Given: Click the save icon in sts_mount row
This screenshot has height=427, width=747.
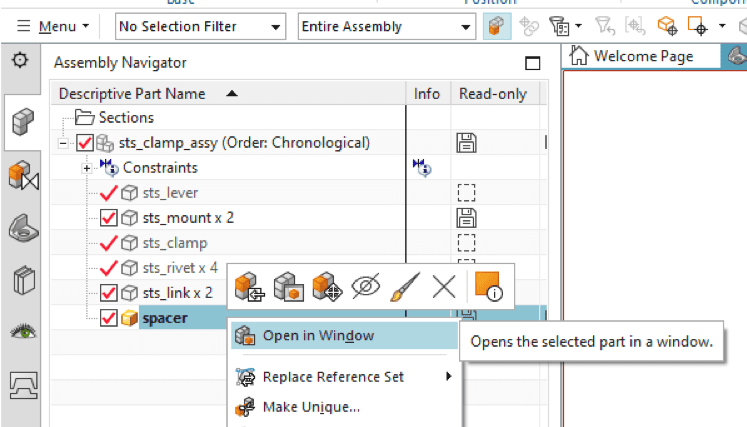Looking at the screenshot, I should point(466,218).
